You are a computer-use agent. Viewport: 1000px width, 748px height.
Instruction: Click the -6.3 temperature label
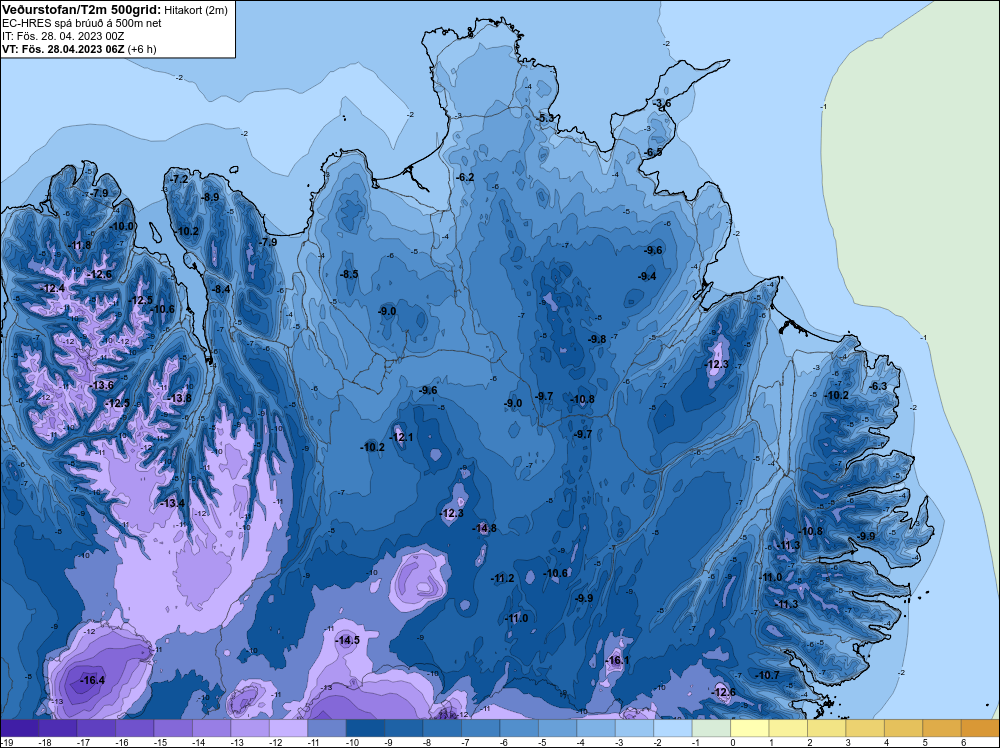click(x=878, y=386)
